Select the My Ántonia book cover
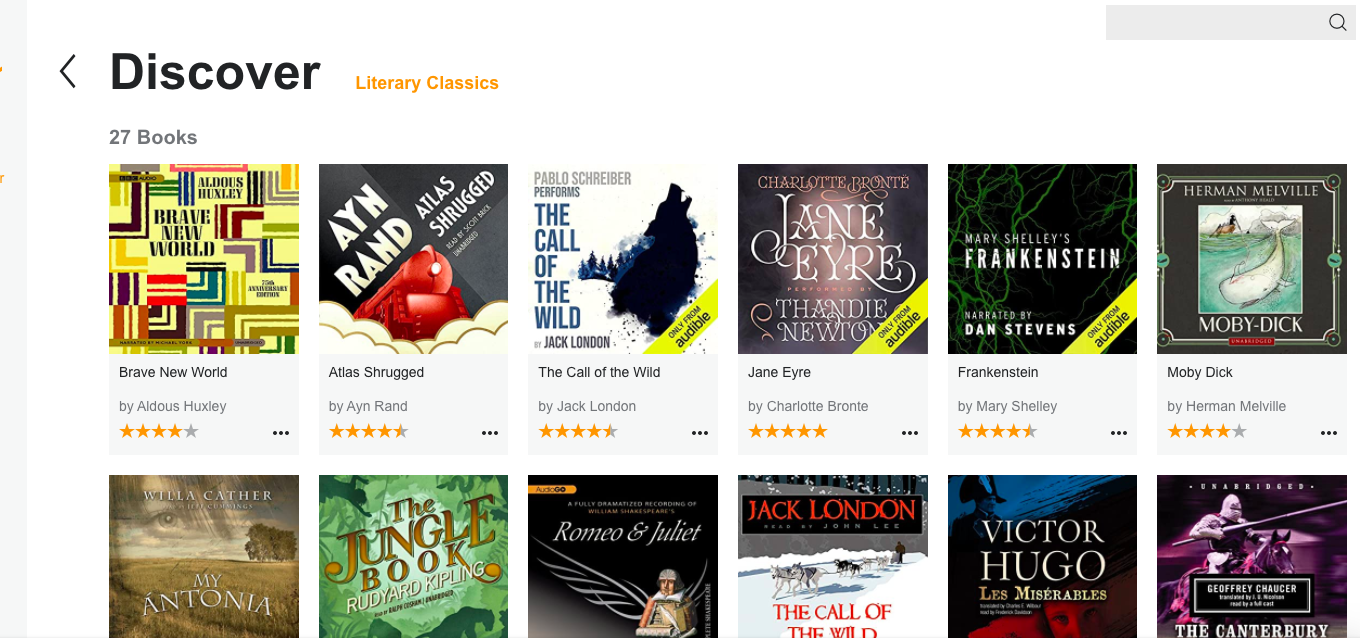The image size is (1360, 638). click(x=204, y=556)
